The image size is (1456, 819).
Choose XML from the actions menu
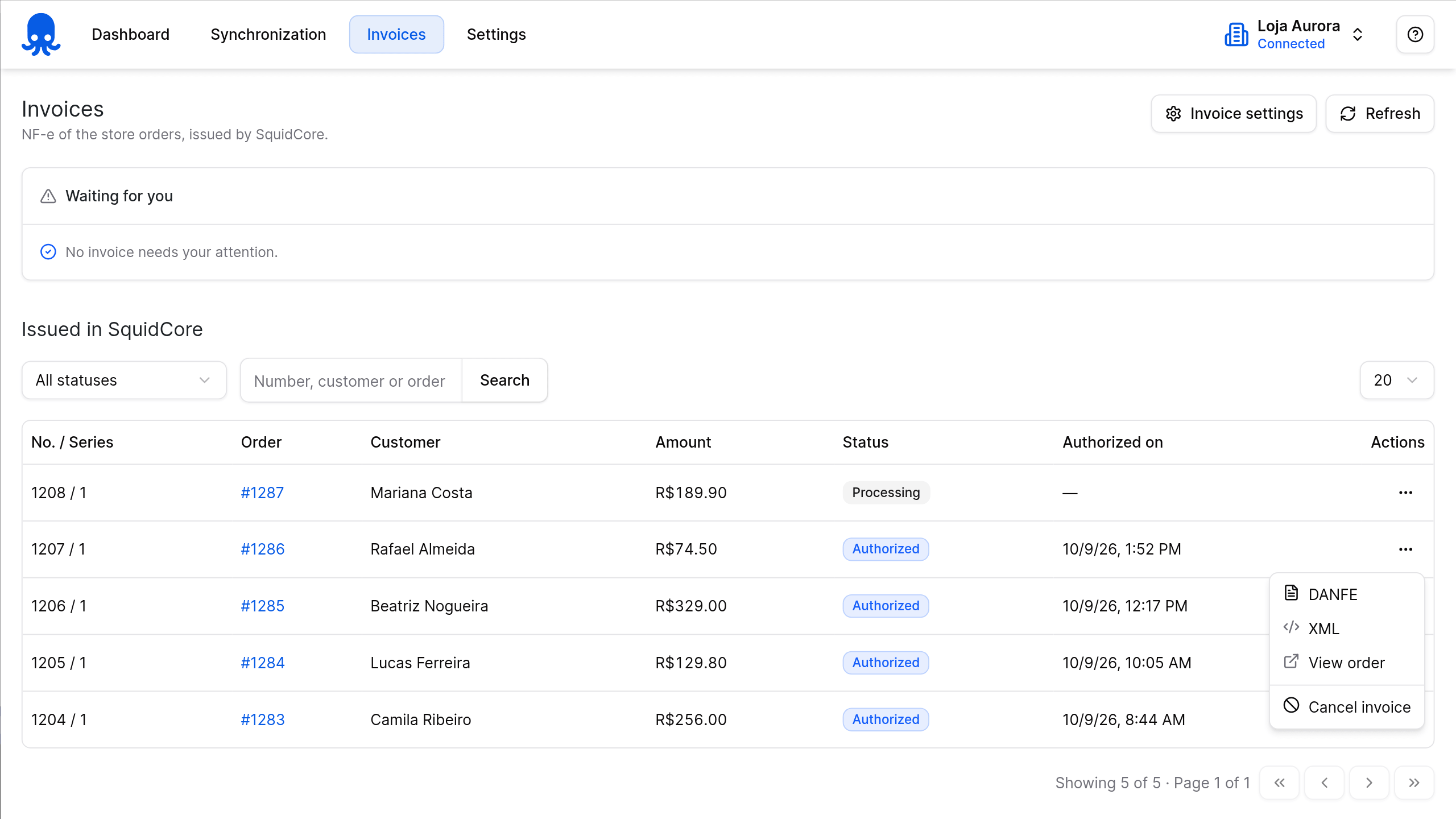(1347, 628)
